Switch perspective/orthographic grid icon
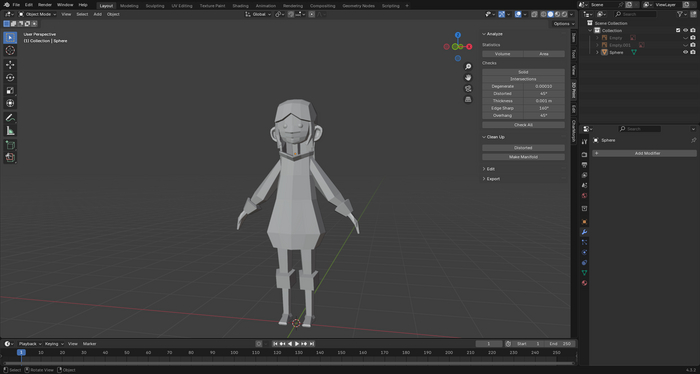This screenshot has height=374, width=700. pos(468,100)
